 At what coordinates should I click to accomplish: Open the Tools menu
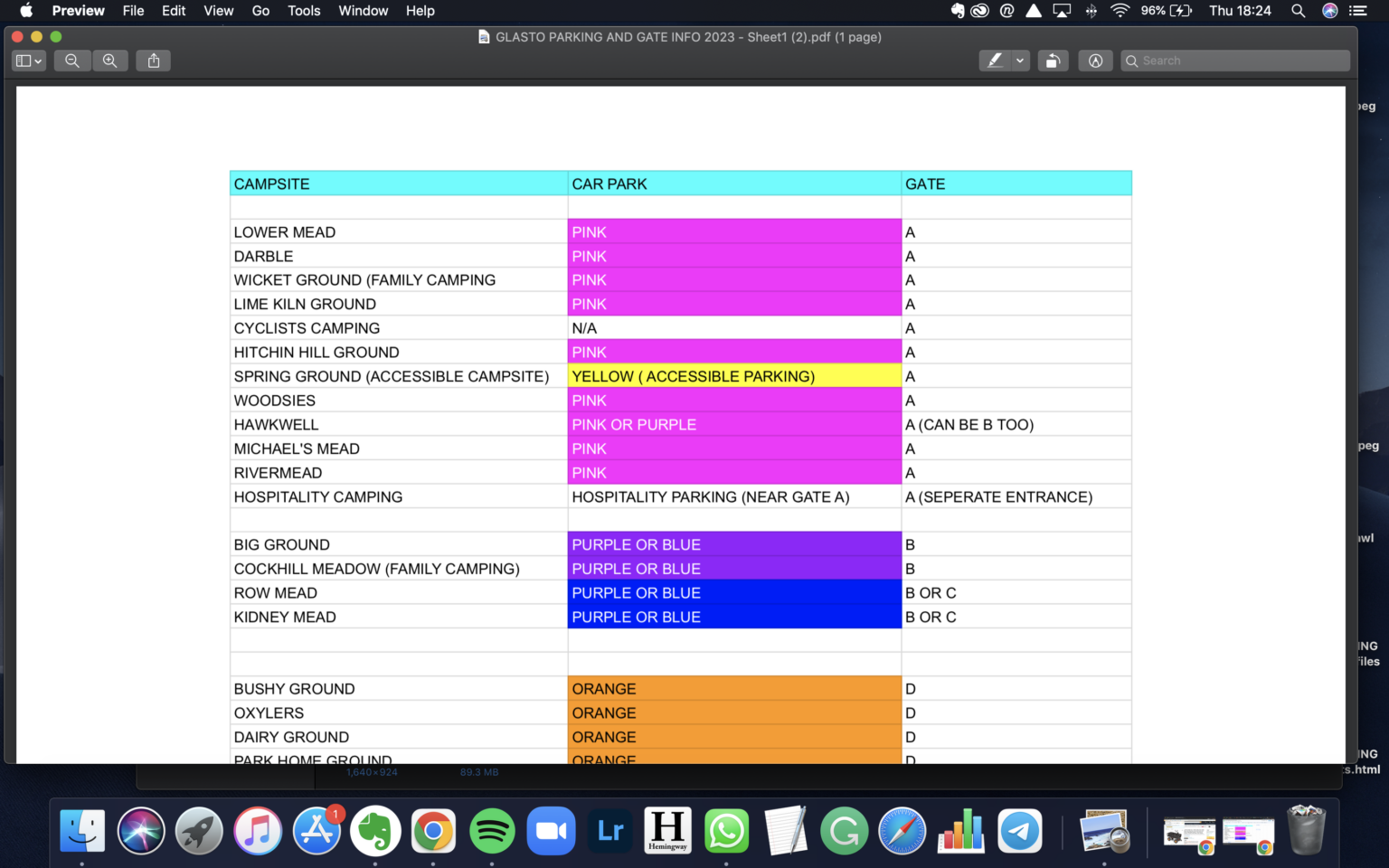tap(304, 11)
